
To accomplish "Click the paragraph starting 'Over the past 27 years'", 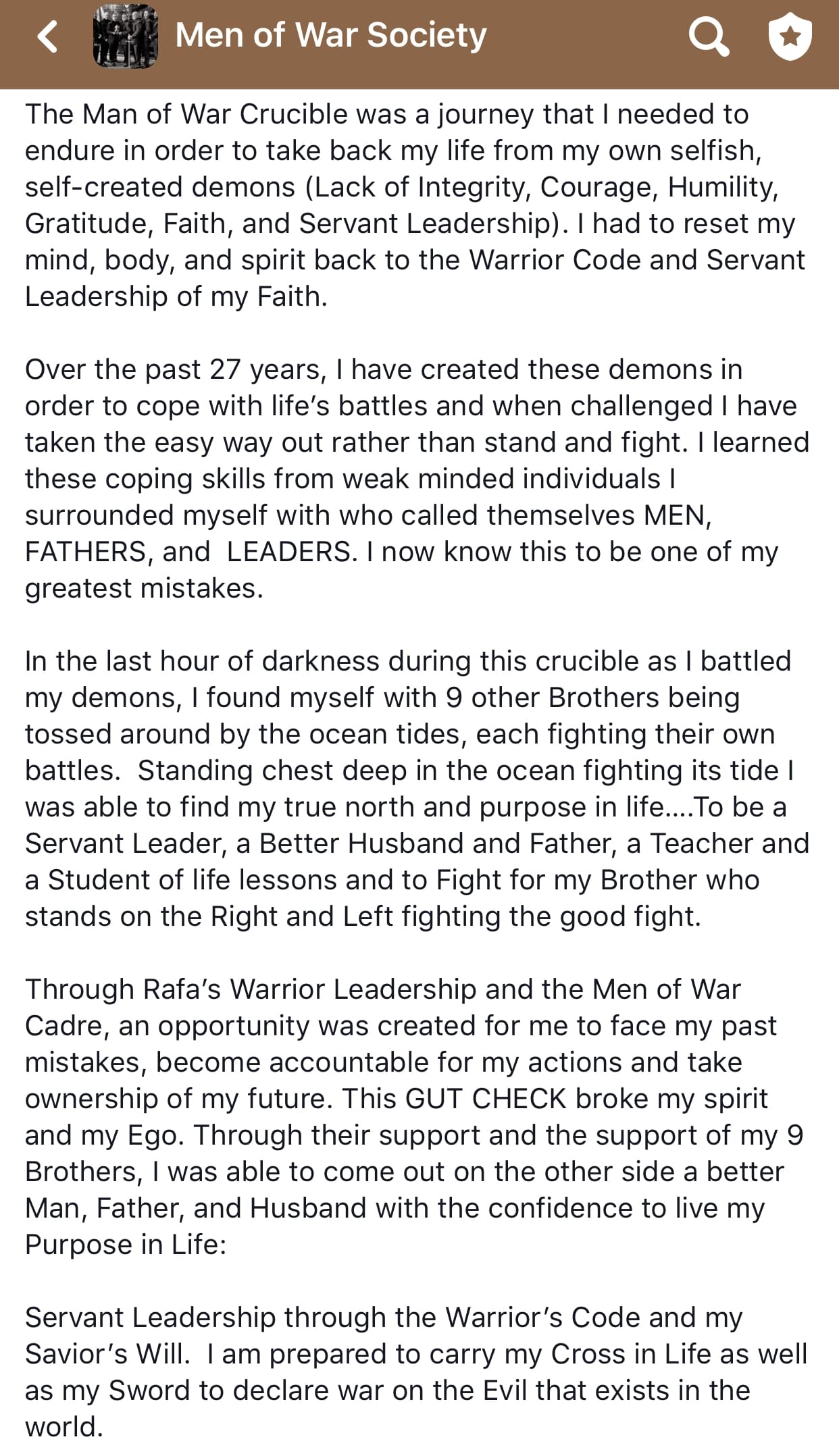I will (417, 479).
